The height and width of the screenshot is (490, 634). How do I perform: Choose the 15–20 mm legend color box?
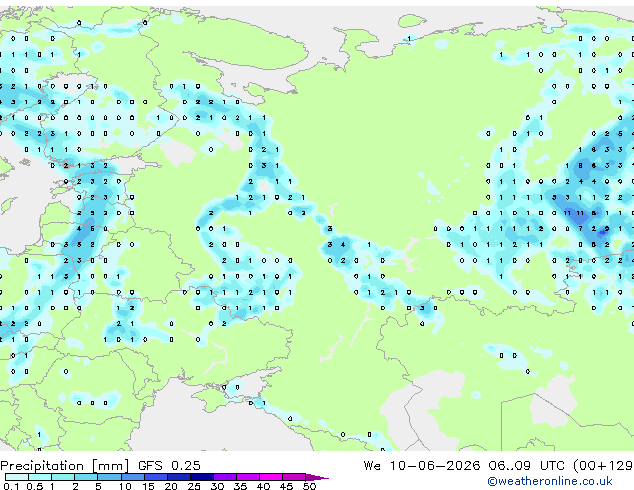tap(156, 477)
